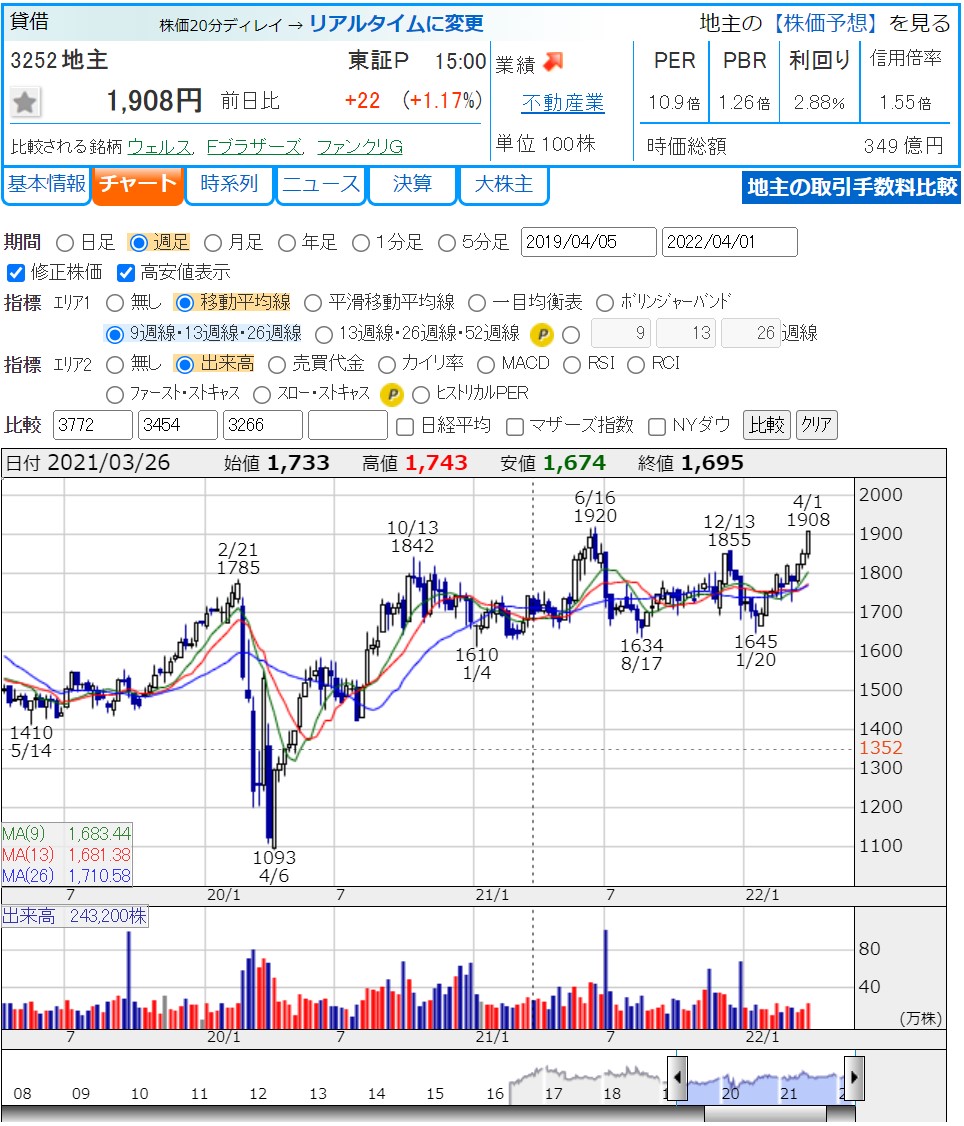This screenshot has width=964, height=1126.
Task: Select the 一目均衡表 indicator radio button
Action: [477, 303]
